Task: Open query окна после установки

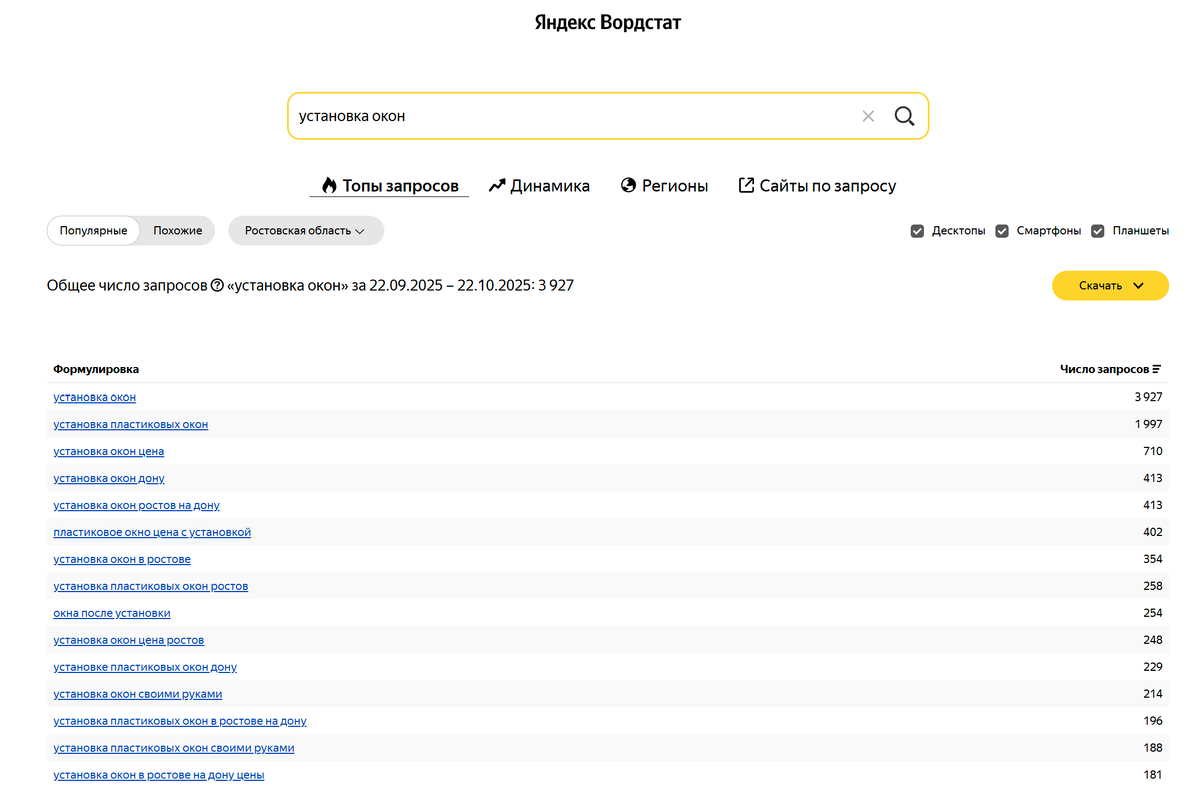Action: (112, 613)
